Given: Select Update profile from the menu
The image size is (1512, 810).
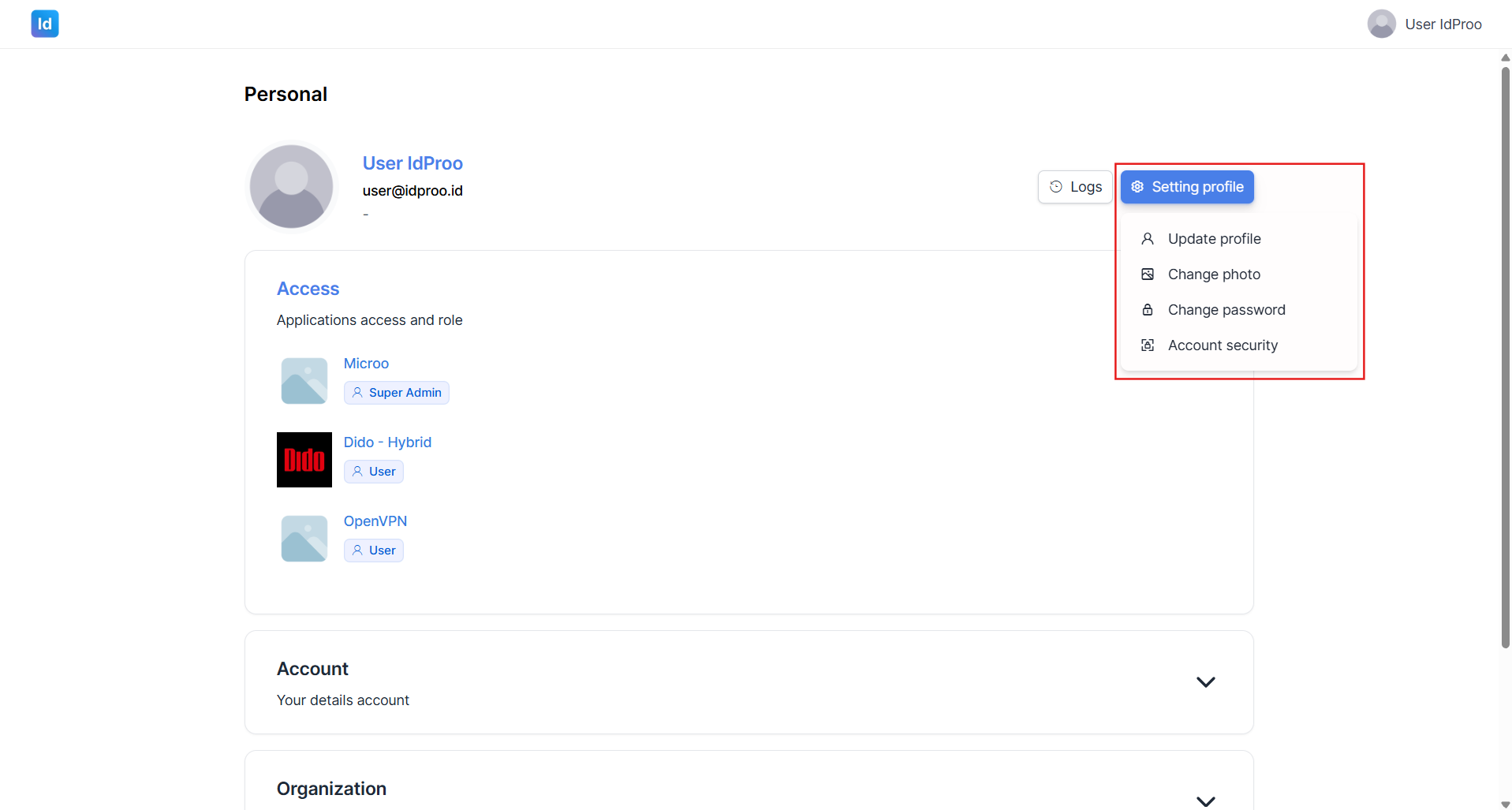Looking at the screenshot, I should pyautogui.click(x=1238, y=239).
